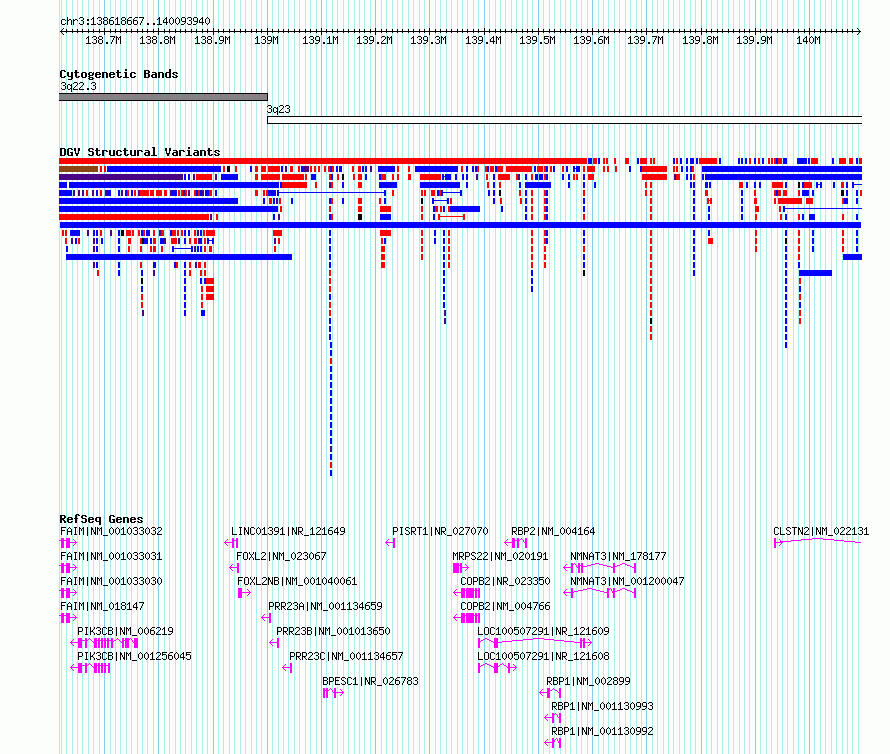Open COPB2|NR_023350 gene label
Screen dimensions: 890x754
click(x=505, y=581)
